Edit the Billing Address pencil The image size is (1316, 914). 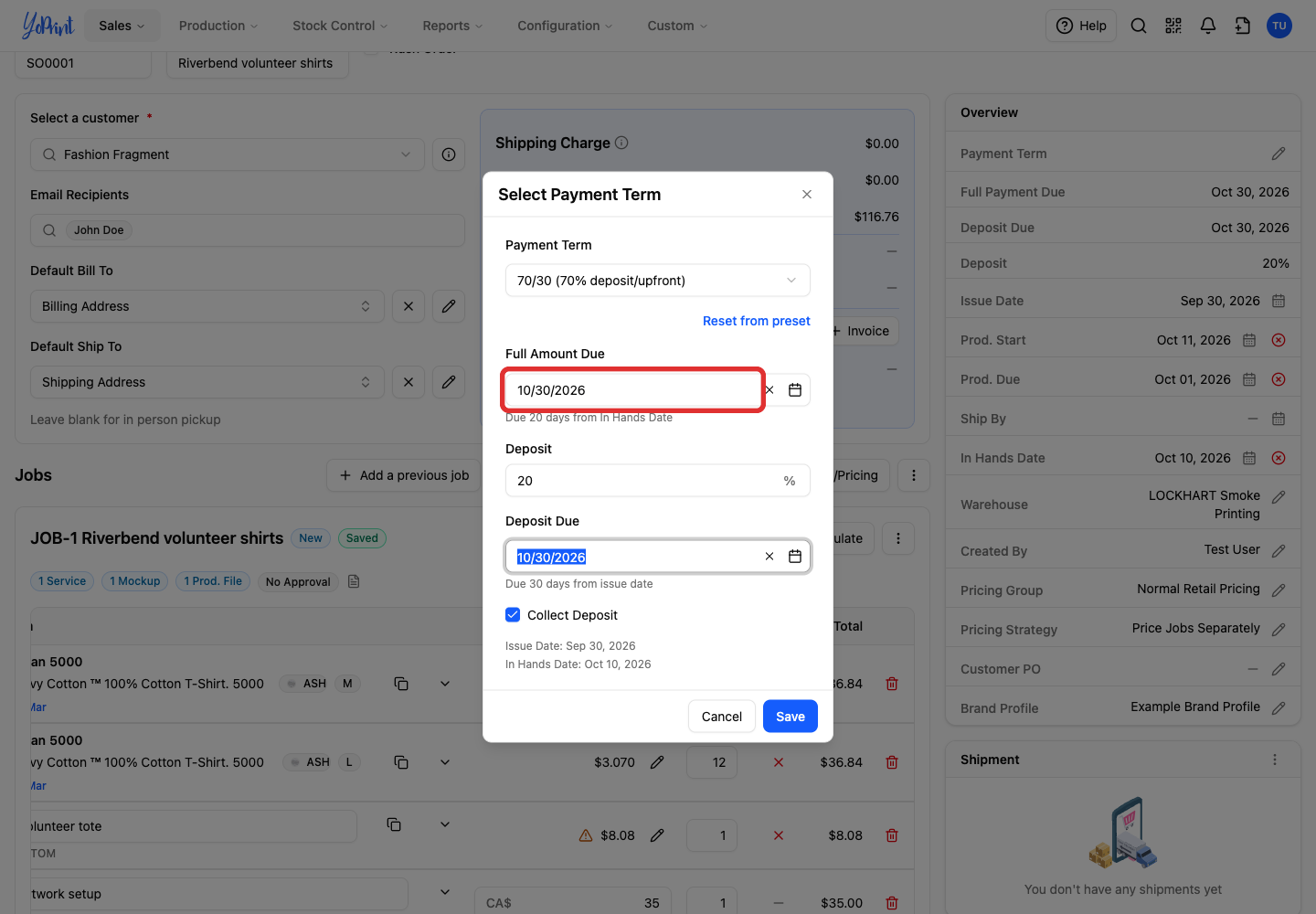449,306
